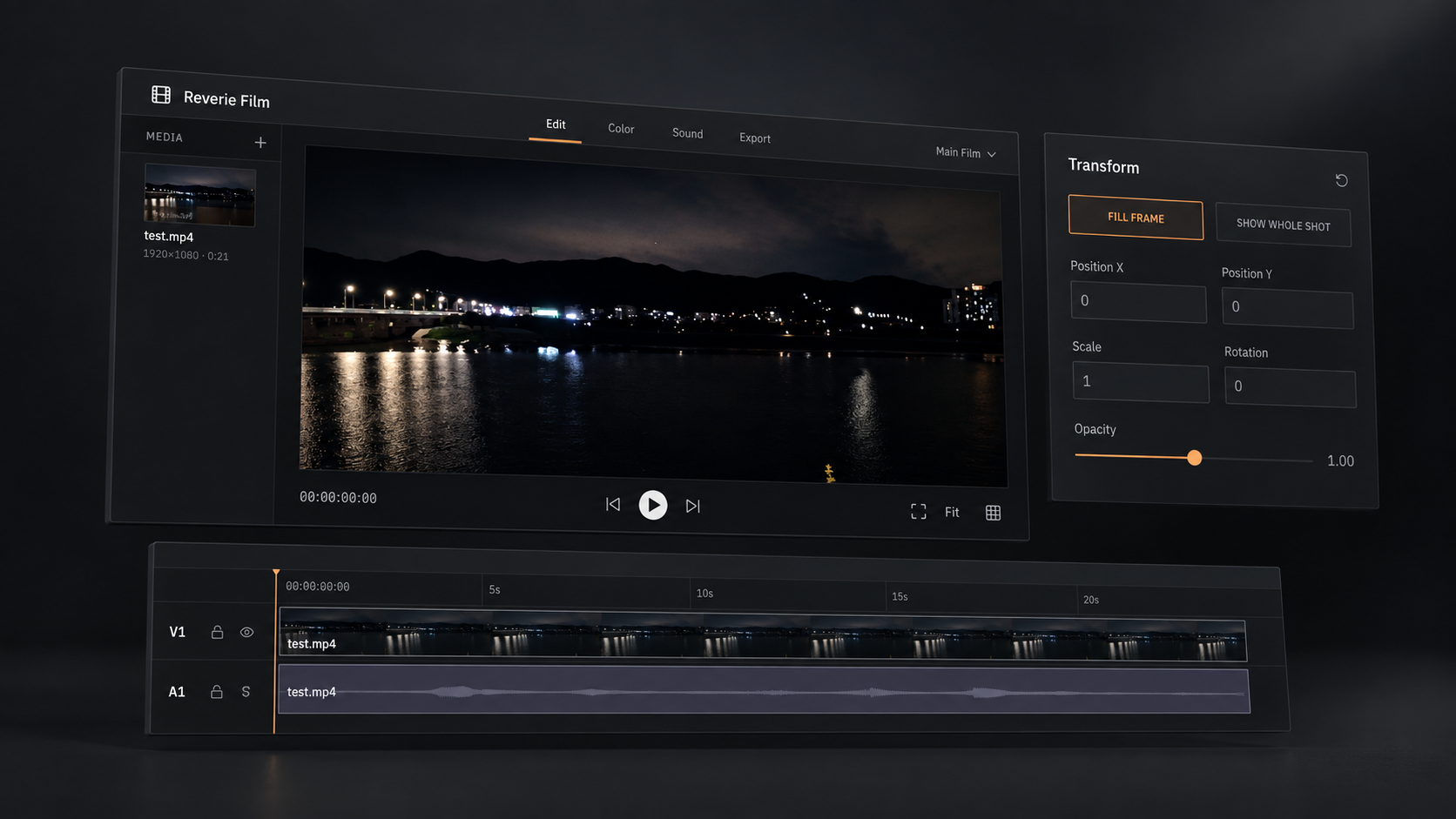The image size is (1456, 819).
Task: Add media with the plus icon
Action: (x=260, y=143)
